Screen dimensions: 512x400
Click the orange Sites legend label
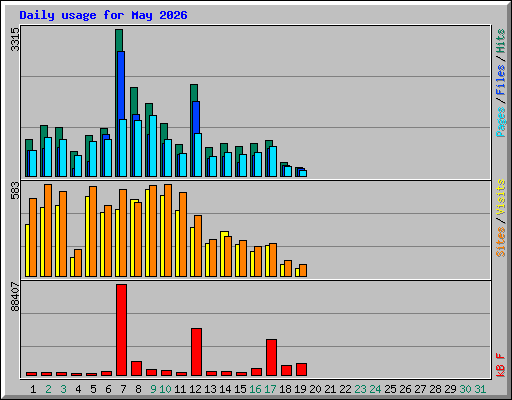coord(500,242)
